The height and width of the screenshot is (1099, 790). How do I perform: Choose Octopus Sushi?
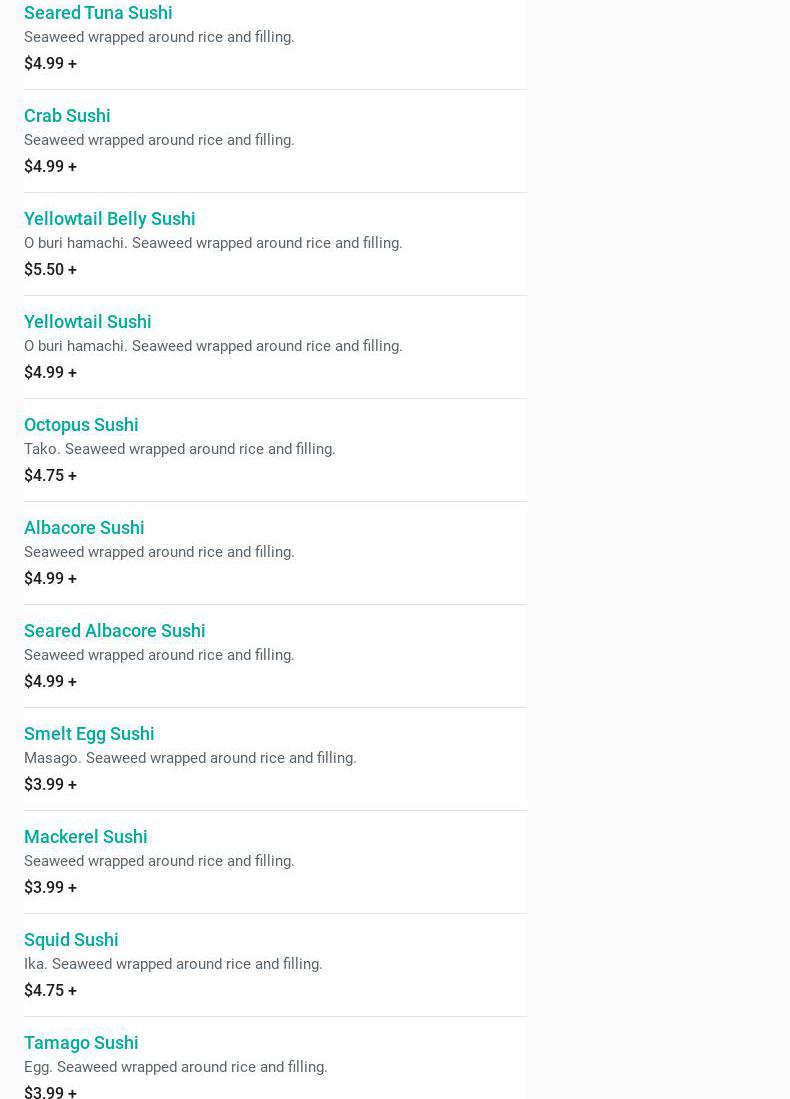click(81, 425)
